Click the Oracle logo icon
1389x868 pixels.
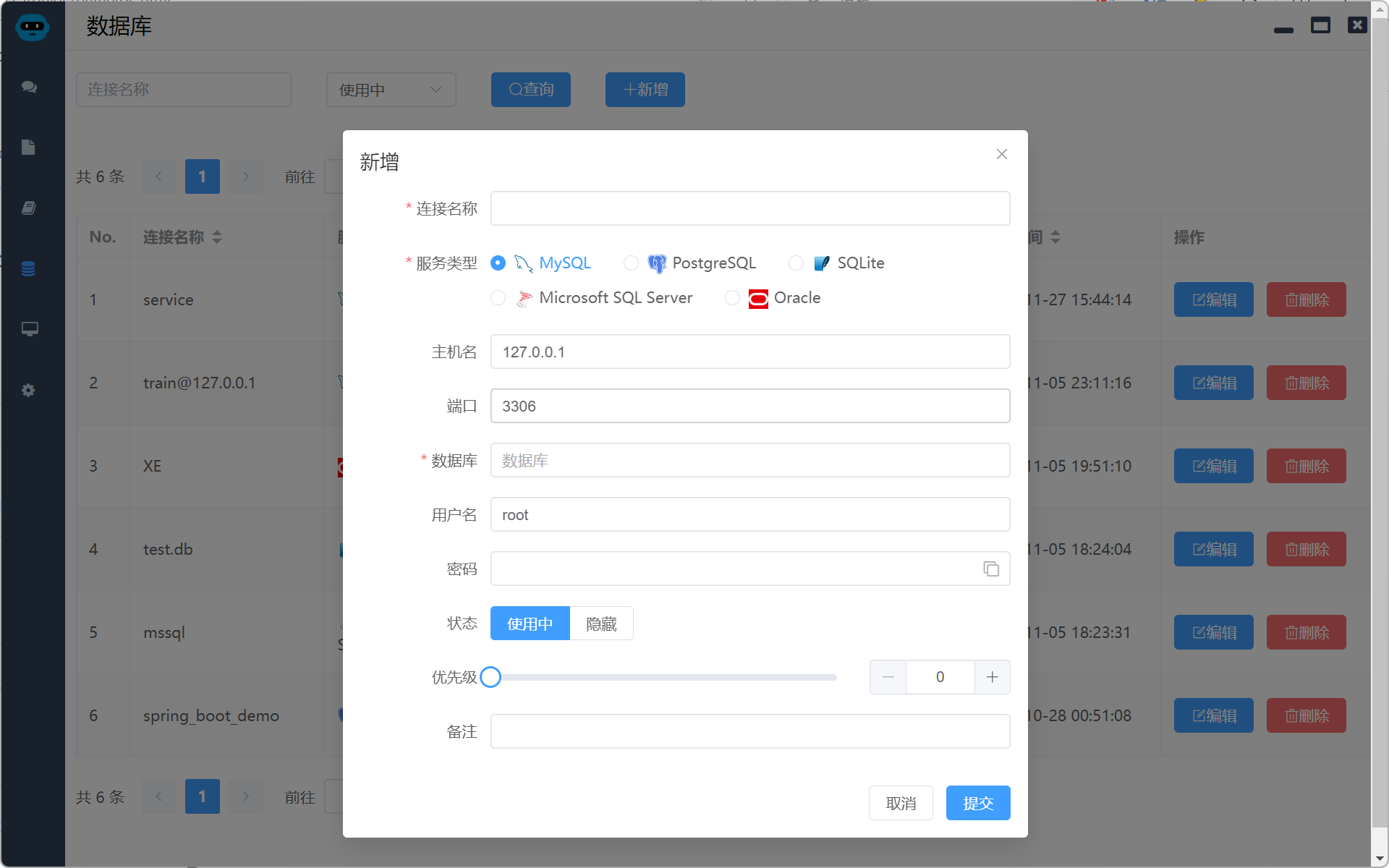758,298
